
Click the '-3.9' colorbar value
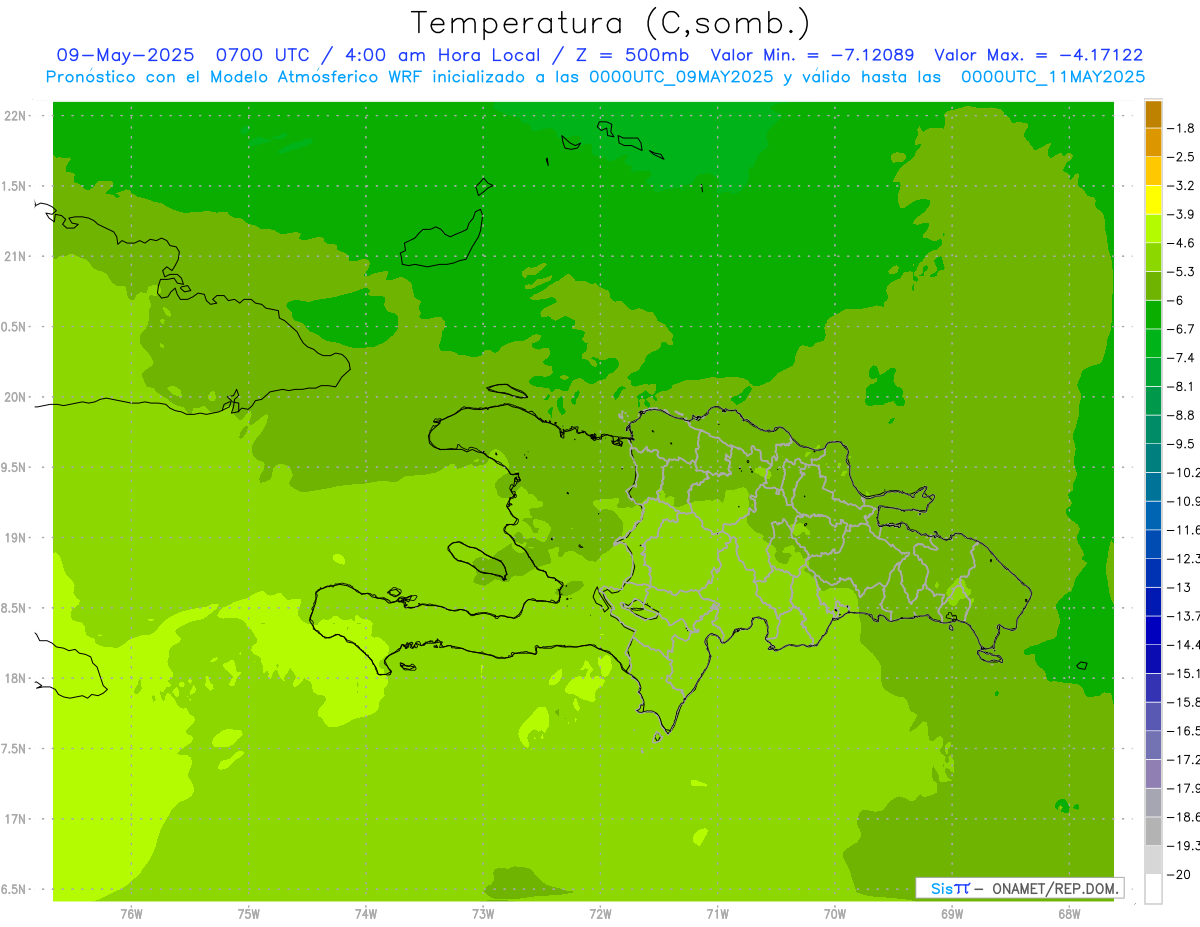coord(1181,214)
